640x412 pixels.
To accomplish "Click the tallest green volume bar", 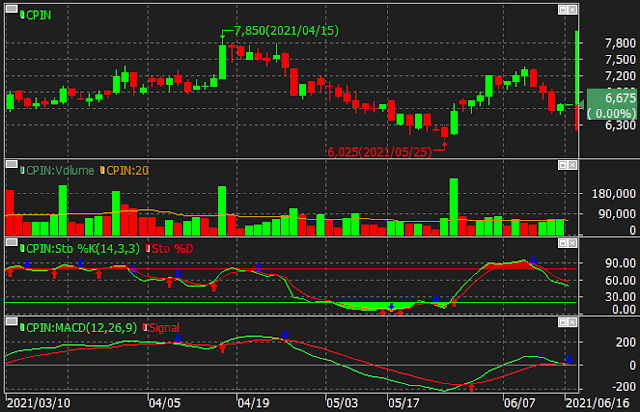I will (x=453, y=207).
